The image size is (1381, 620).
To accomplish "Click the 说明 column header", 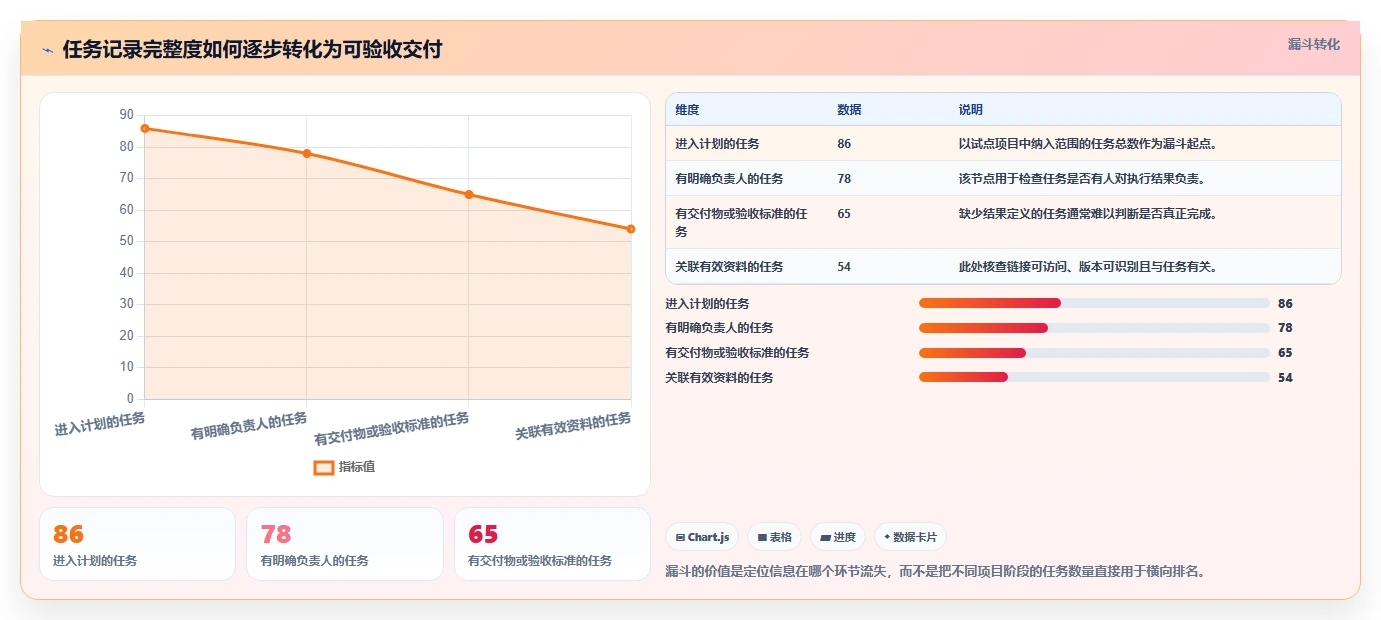I will click(x=970, y=110).
